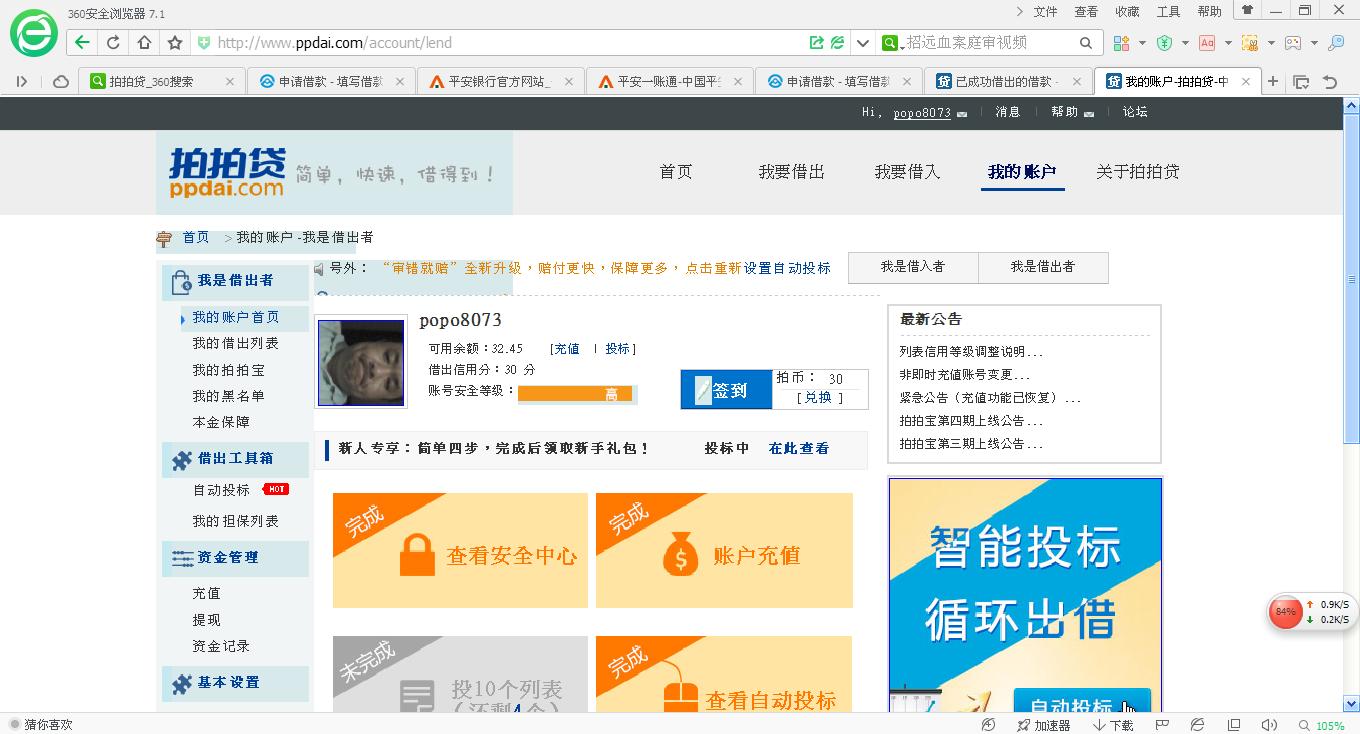Click the extensions grid icon in the toolbar
This screenshot has width=1360, height=734.
pos(1121,43)
